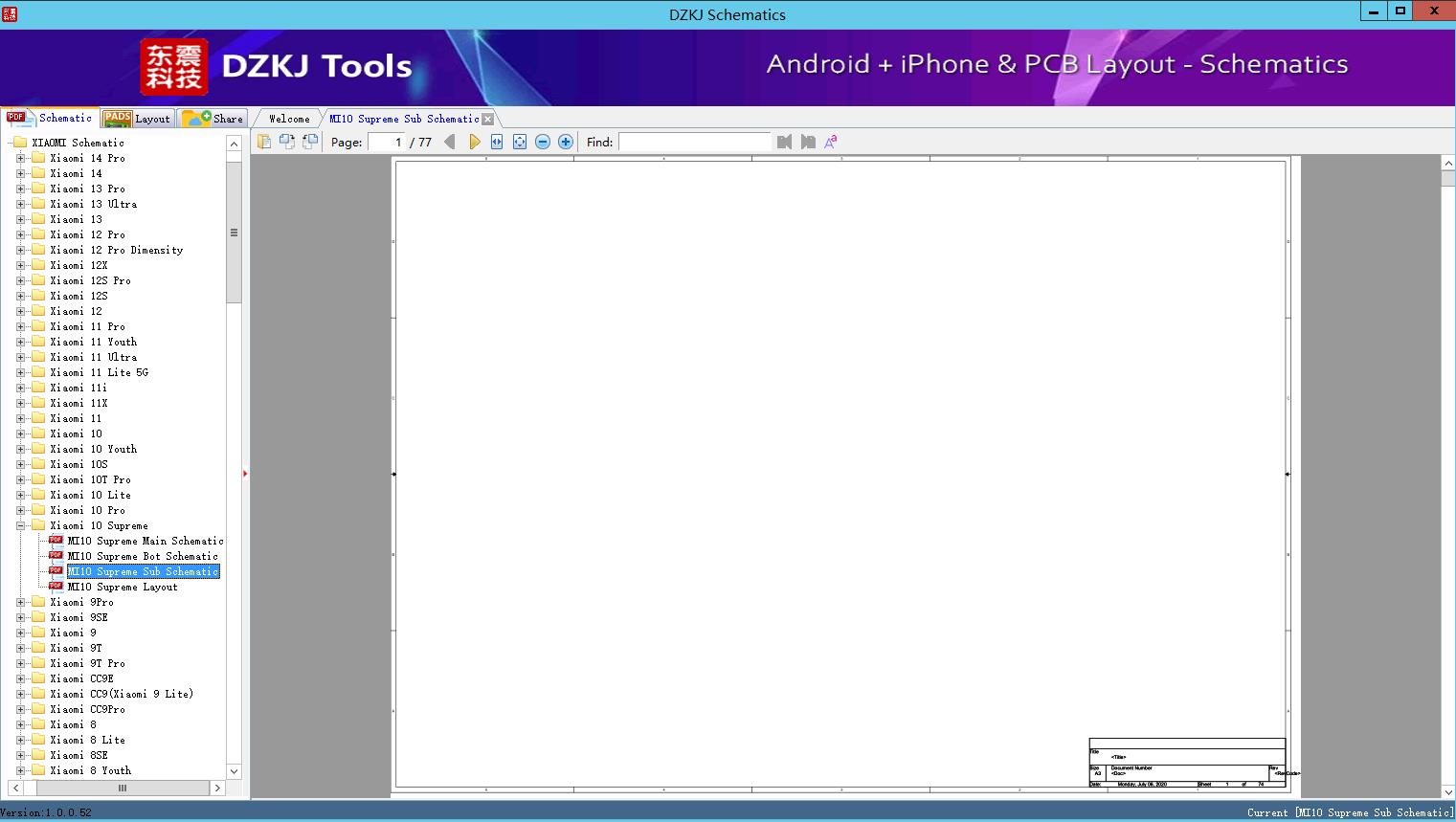Click Xiaomi 11i folder icon

[38, 388]
